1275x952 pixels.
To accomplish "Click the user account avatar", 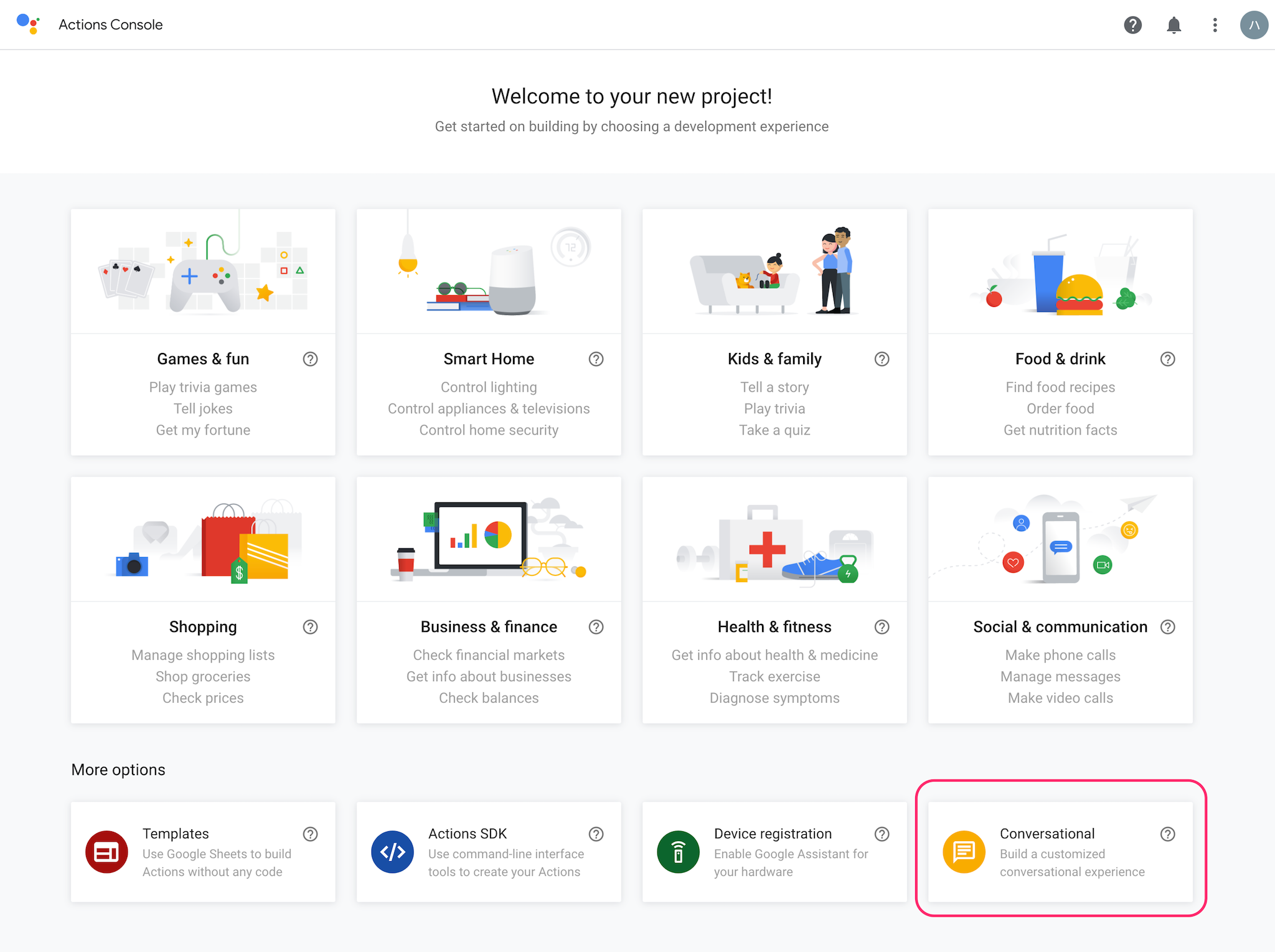I will pos(1254,25).
